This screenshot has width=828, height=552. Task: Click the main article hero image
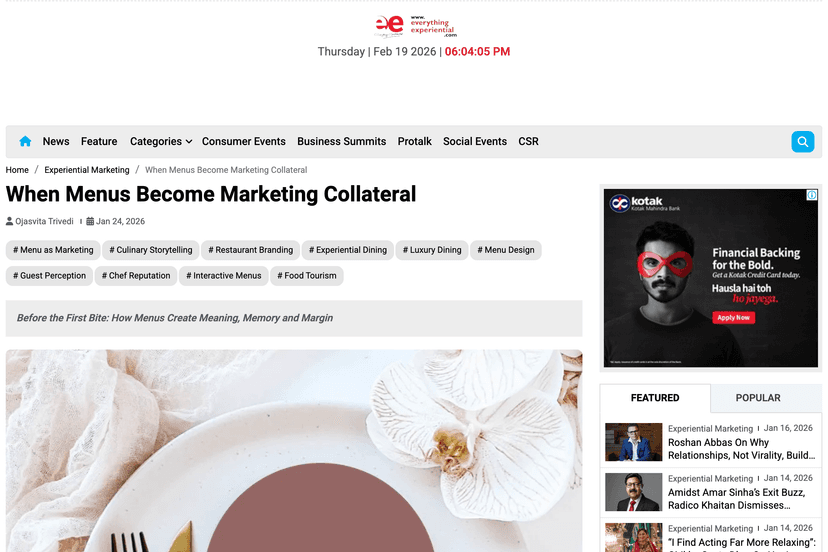click(294, 451)
